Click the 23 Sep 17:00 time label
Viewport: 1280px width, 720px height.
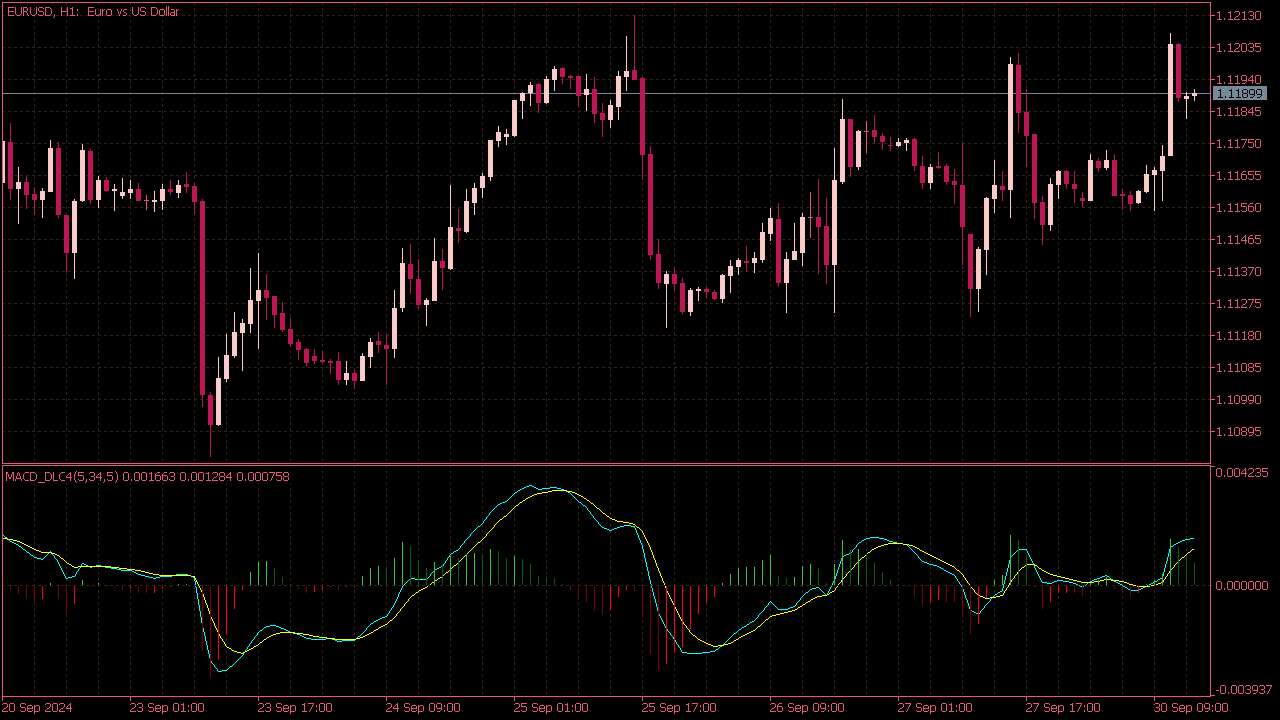click(x=295, y=708)
